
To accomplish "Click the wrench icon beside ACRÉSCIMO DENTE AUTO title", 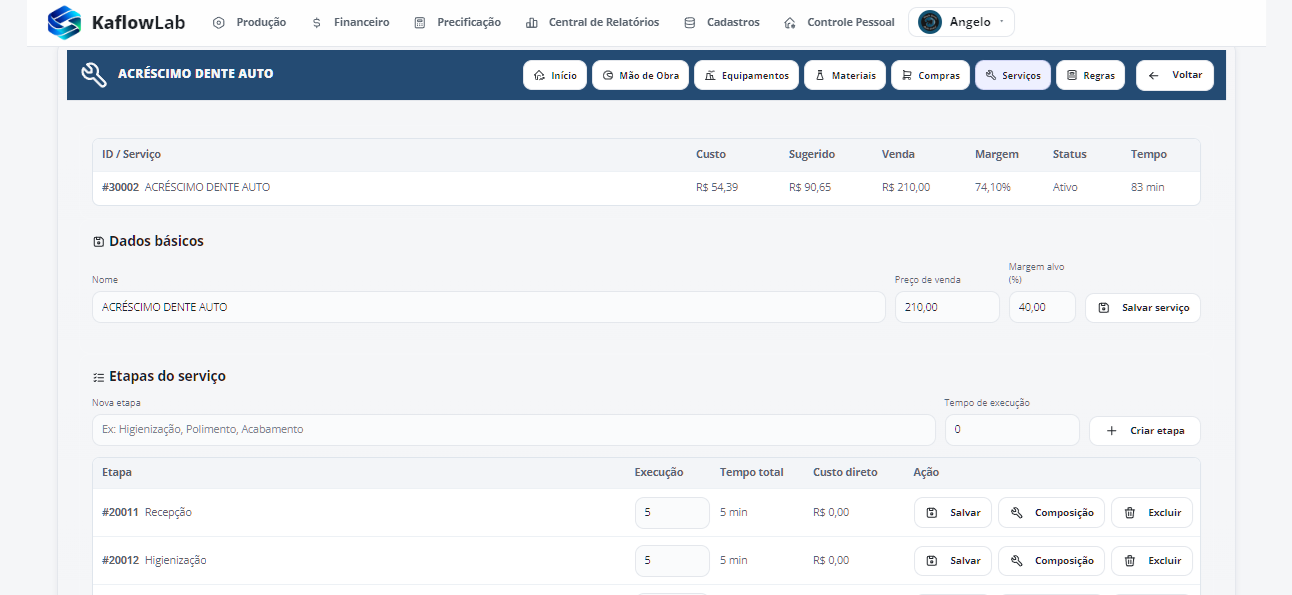I will tap(94, 75).
